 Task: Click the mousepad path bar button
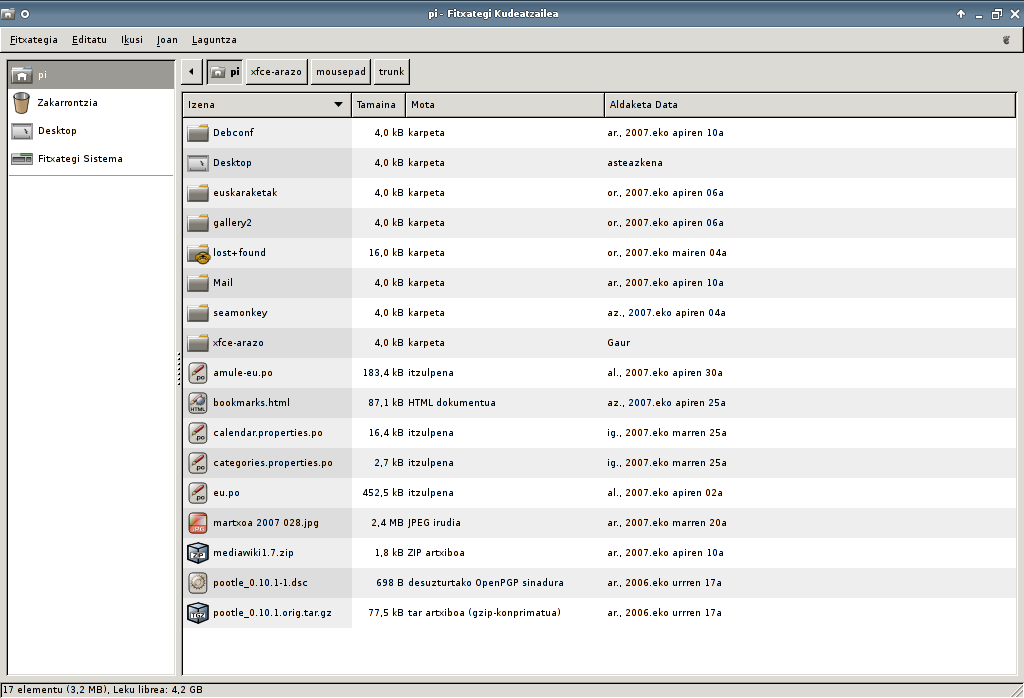[x=341, y=72]
